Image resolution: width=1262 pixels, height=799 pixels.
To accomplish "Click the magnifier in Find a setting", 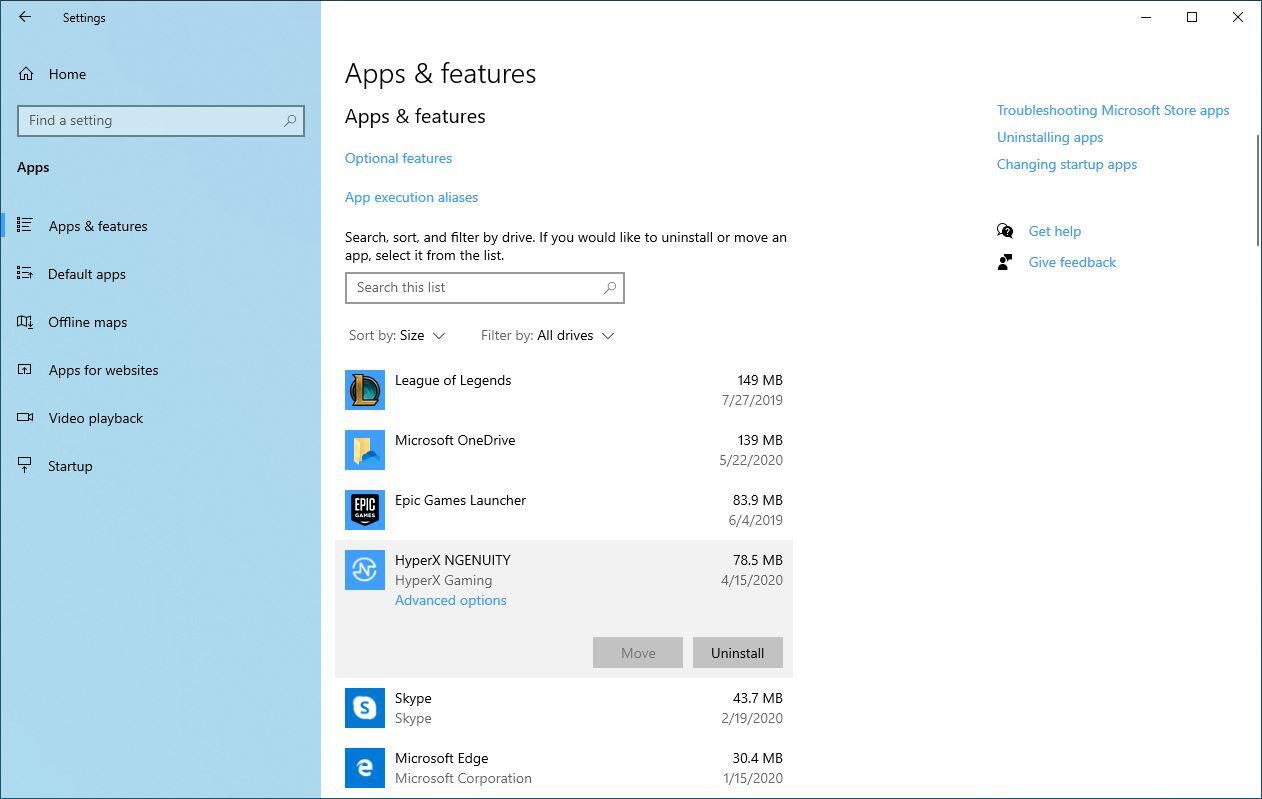I will pos(290,120).
